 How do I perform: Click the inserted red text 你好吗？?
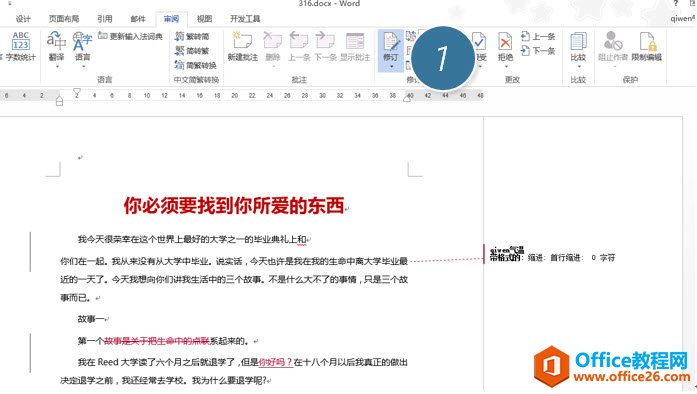[276, 362]
